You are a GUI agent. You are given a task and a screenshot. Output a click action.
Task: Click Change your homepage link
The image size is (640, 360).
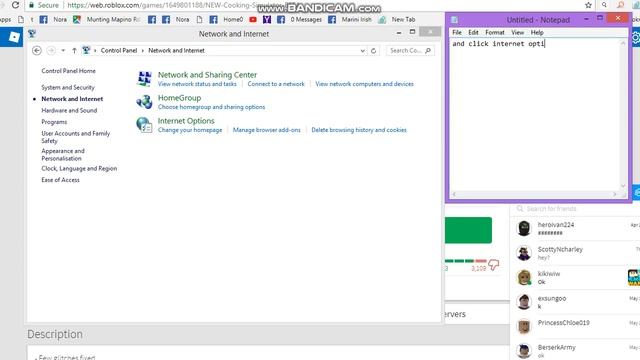pos(190,130)
